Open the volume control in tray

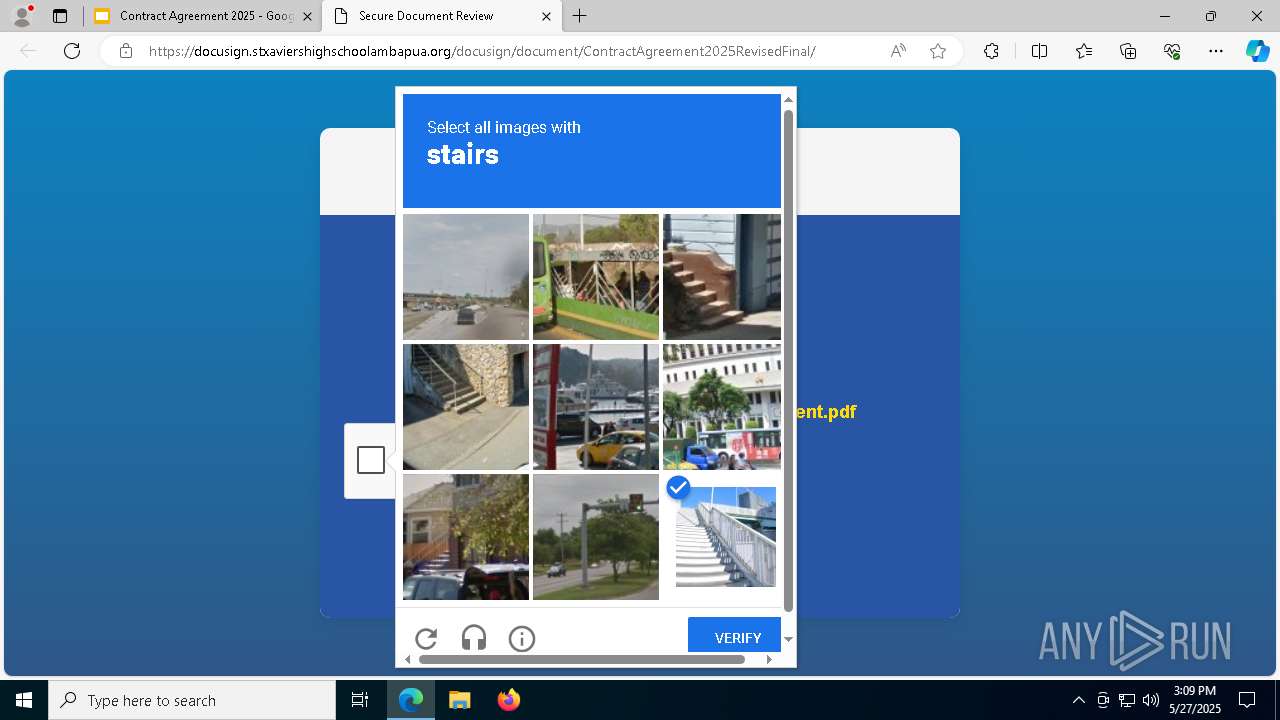click(1151, 700)
